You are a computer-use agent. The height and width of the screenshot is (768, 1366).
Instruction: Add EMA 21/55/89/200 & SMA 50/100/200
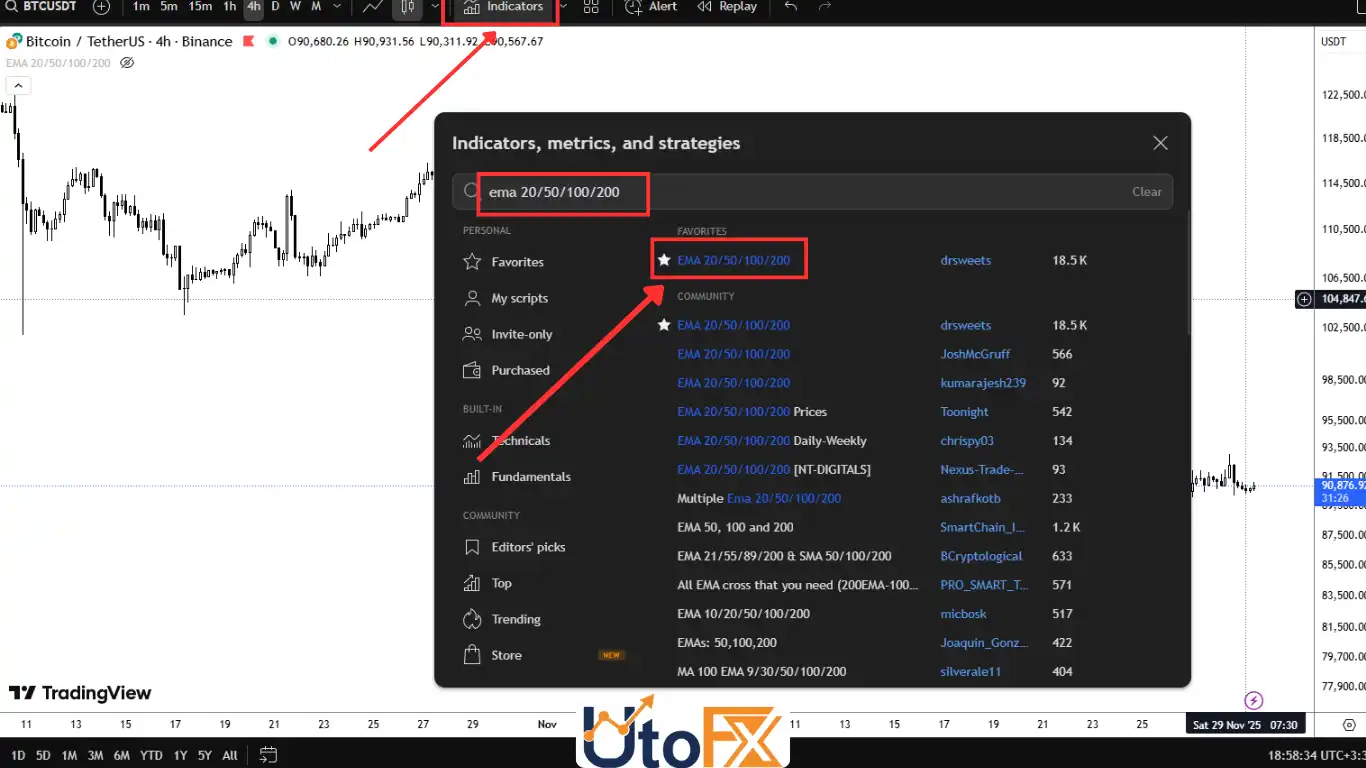coord(784,556)
